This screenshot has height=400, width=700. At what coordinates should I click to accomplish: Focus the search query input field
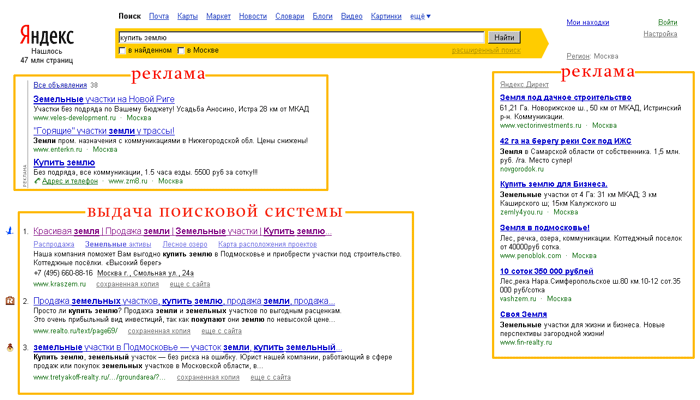(x=301, y=38)
